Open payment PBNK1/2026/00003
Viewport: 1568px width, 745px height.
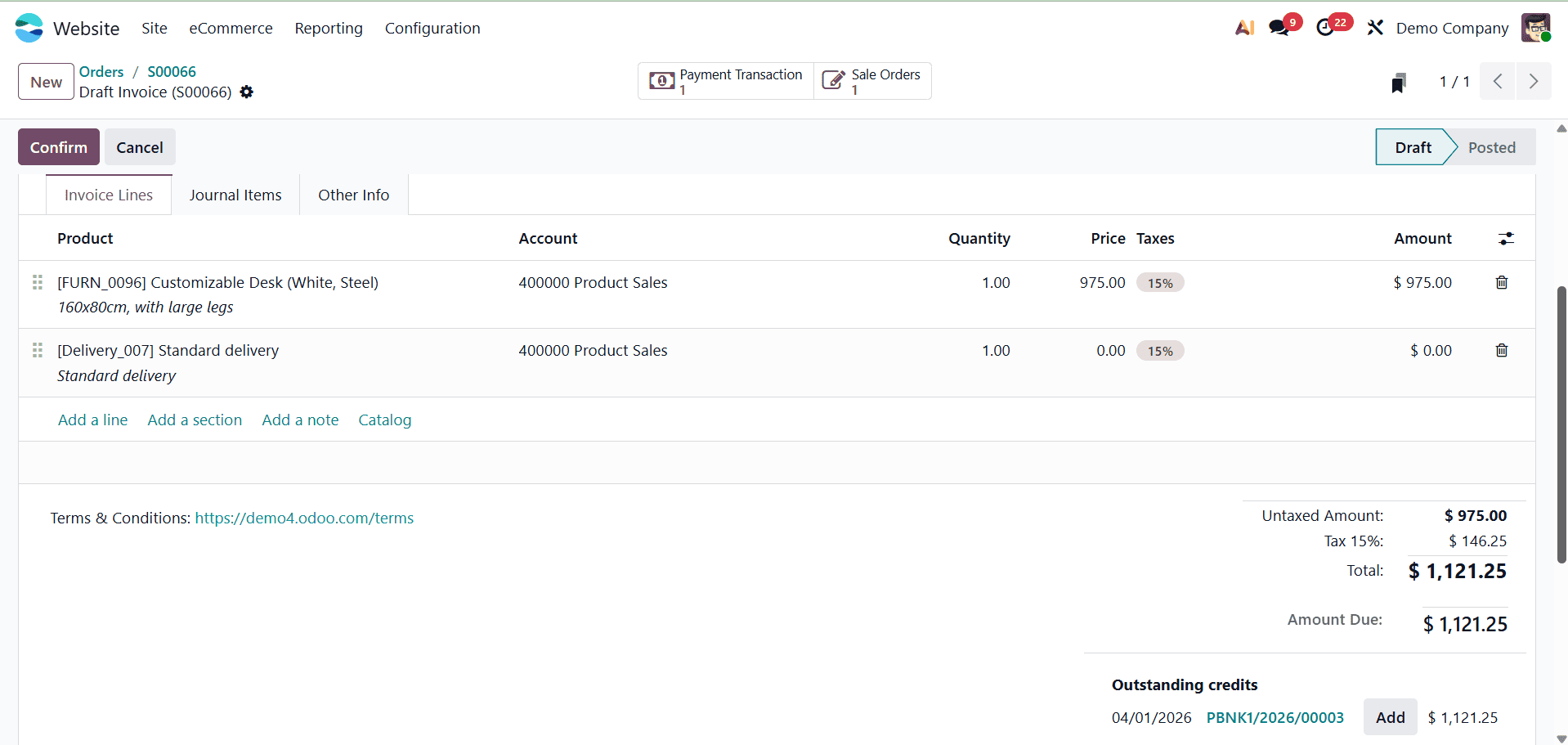tap(1275, 717)
